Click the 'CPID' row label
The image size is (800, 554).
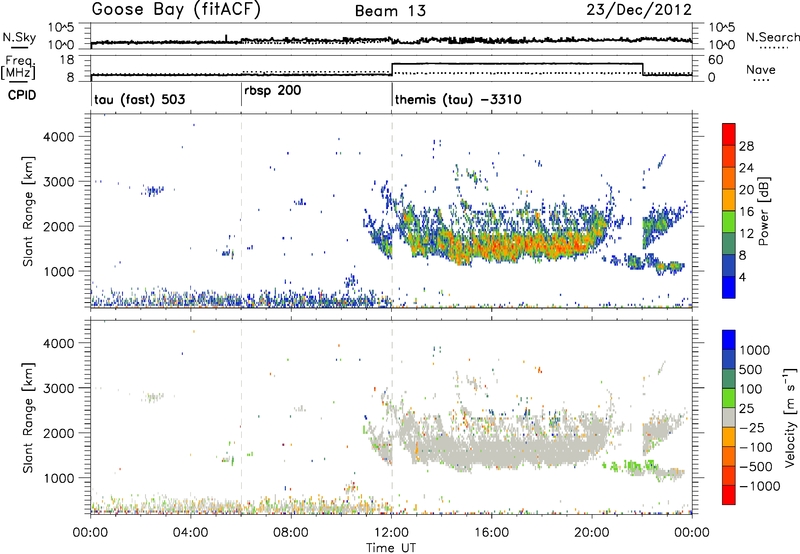[x=21, y=95]
